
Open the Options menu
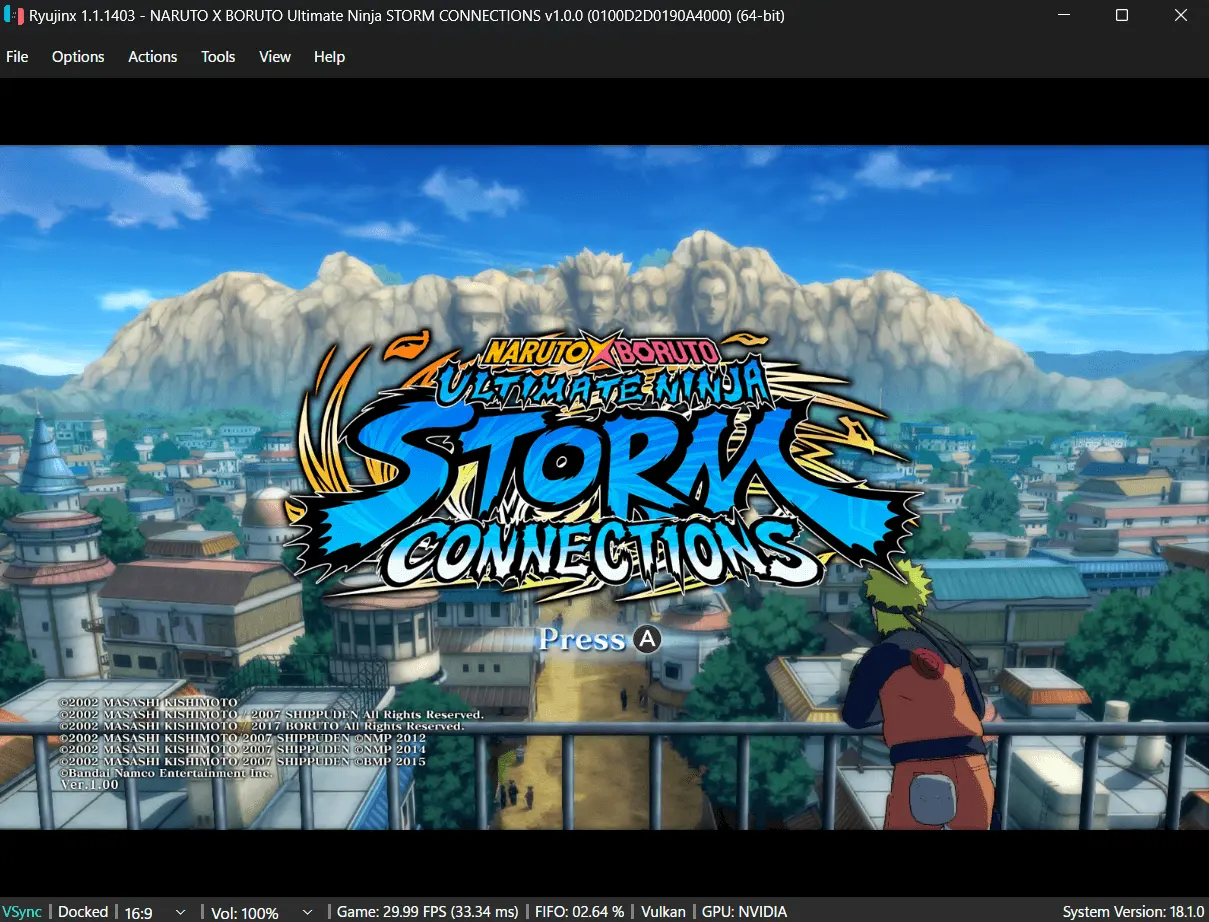tap(78, 57)
